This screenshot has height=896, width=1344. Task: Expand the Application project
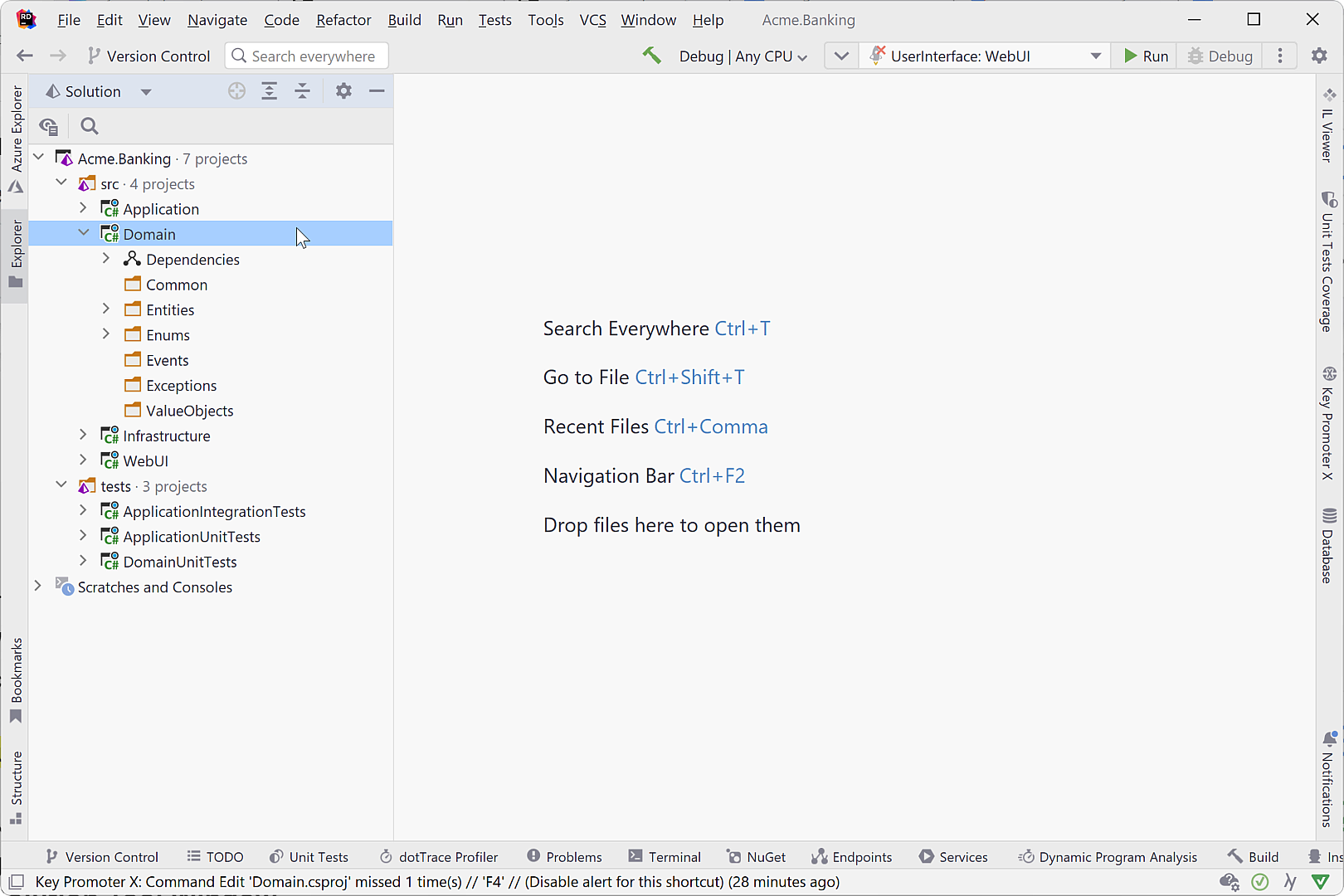(x=83, y=208)
